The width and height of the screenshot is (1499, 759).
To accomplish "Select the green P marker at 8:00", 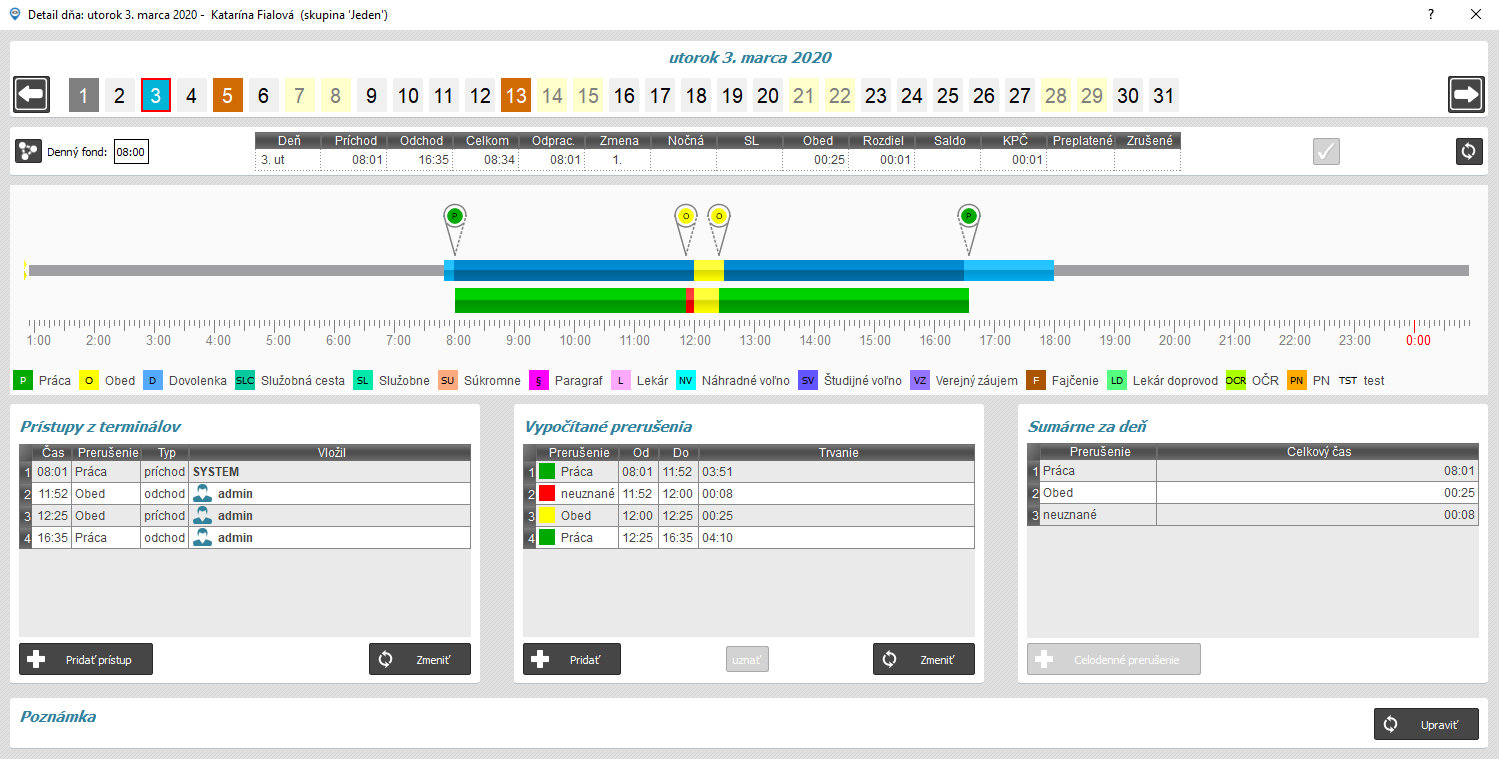I will pyautogui.click(x=455, y=216).
